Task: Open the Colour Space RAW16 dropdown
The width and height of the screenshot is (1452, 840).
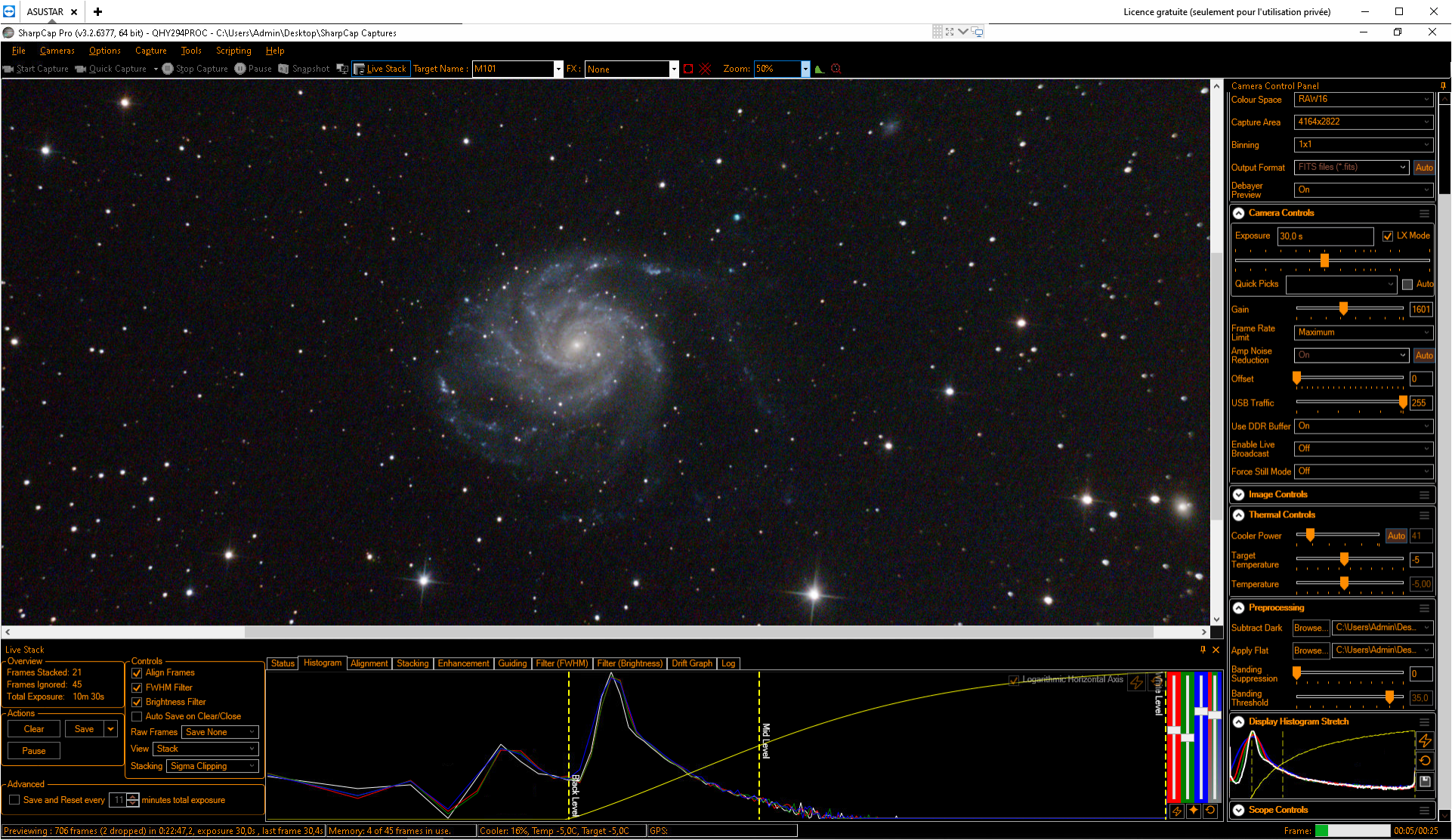Action: tap(1363, 99)
